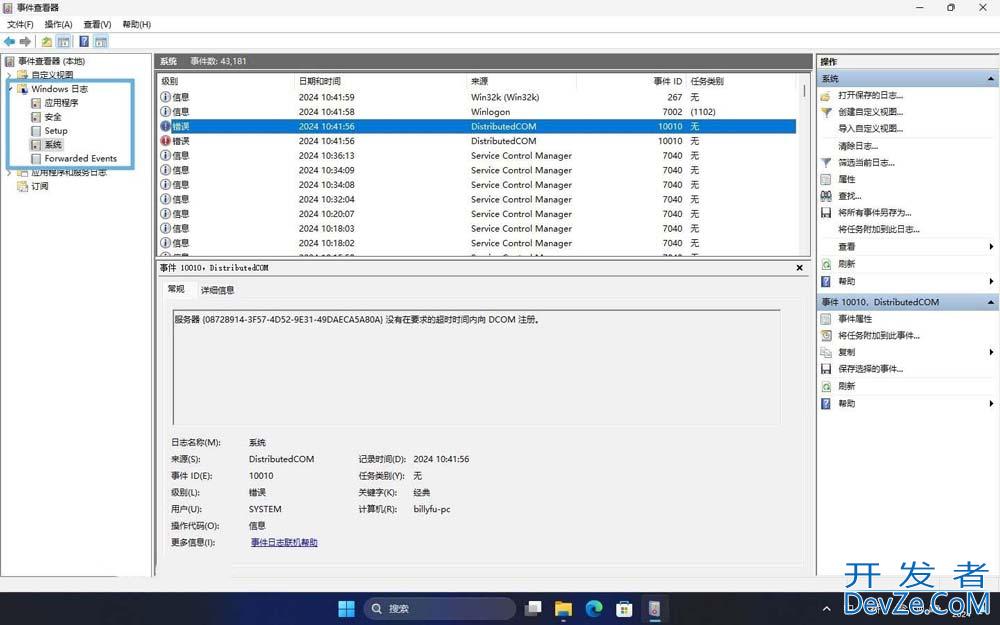Image resolution: width=1000 pixels, height=625 pixels.
Task: Open the 文件(F) menu
Action: pyautogui.click(x=20, y=24)
